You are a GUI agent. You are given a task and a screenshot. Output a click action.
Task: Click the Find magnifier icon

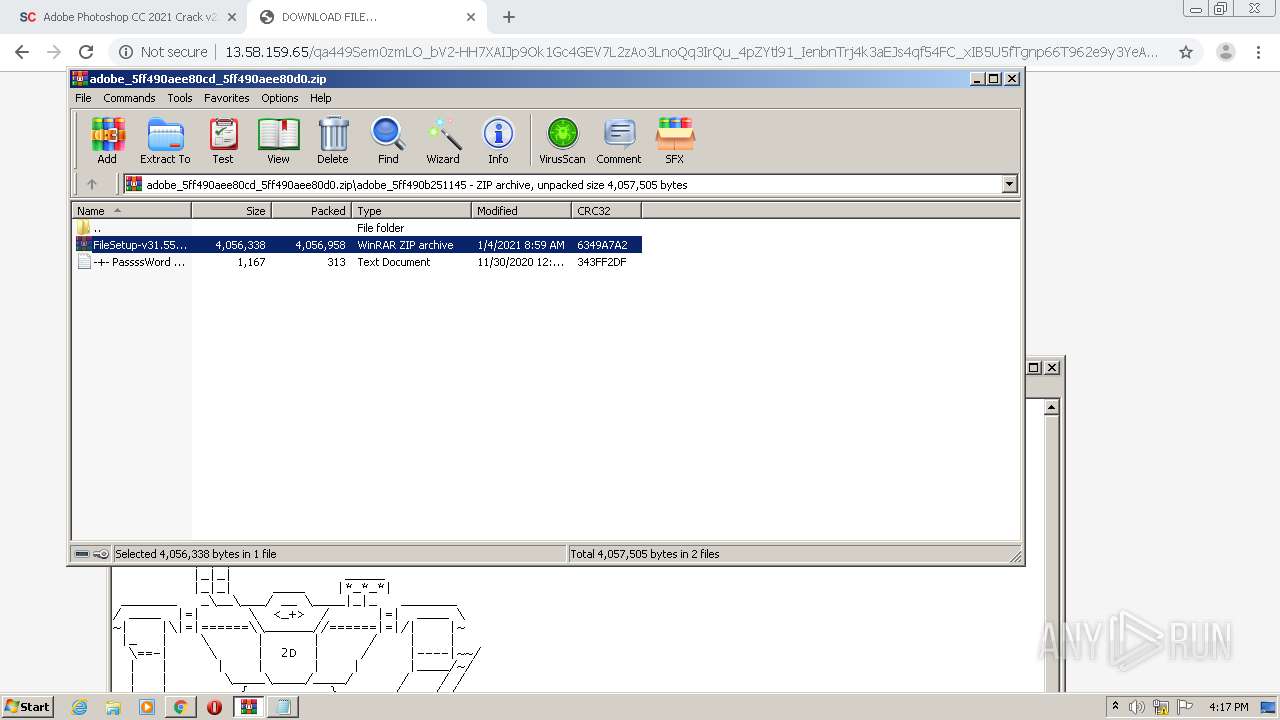click(x=388, y=140)
